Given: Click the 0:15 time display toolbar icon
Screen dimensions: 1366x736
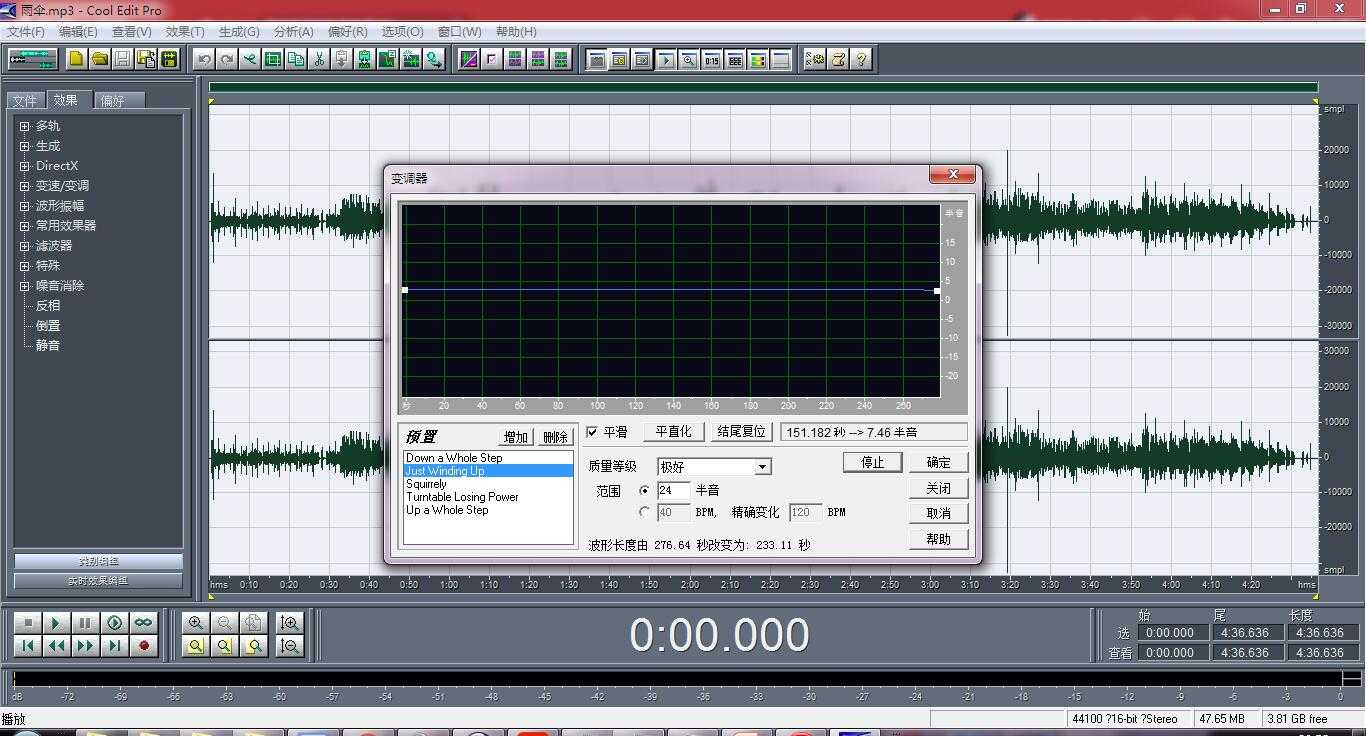Looking at the screenshot, I should click(712, 59).
